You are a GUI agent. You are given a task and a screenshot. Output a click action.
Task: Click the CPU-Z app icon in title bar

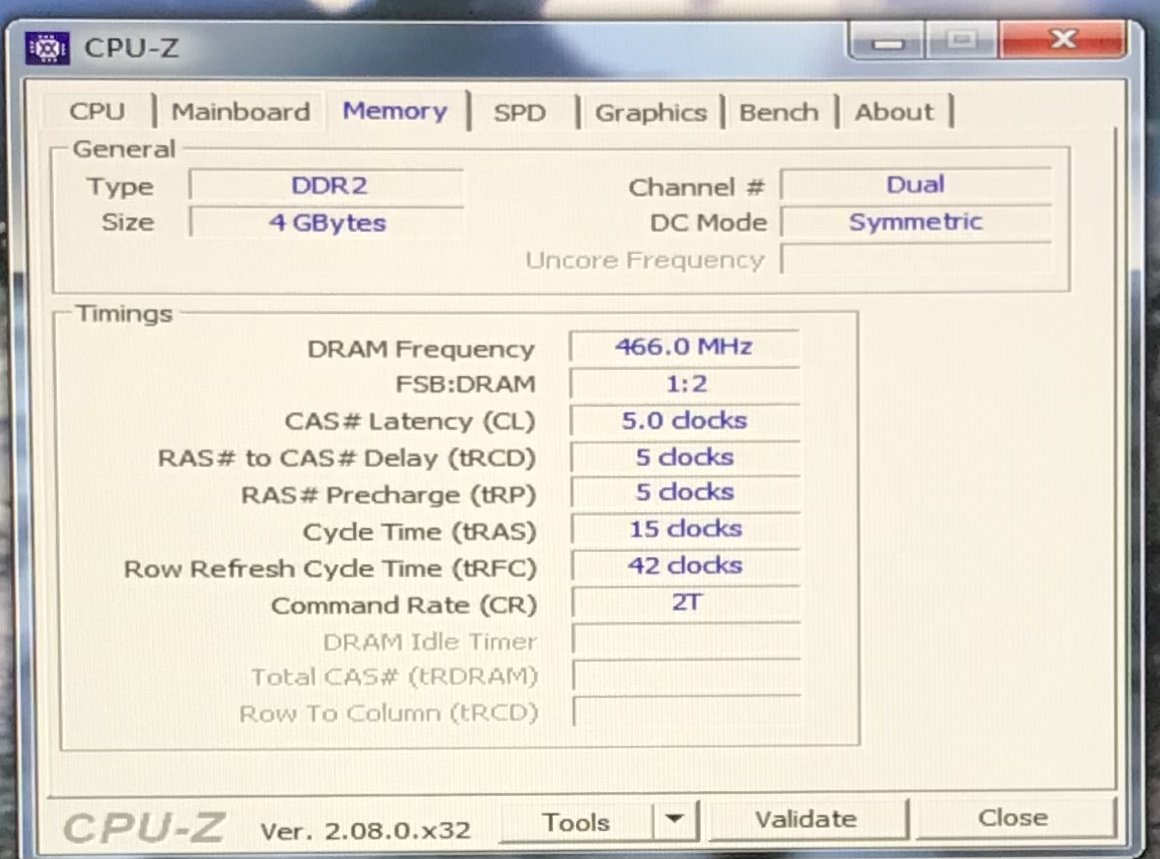46,47
